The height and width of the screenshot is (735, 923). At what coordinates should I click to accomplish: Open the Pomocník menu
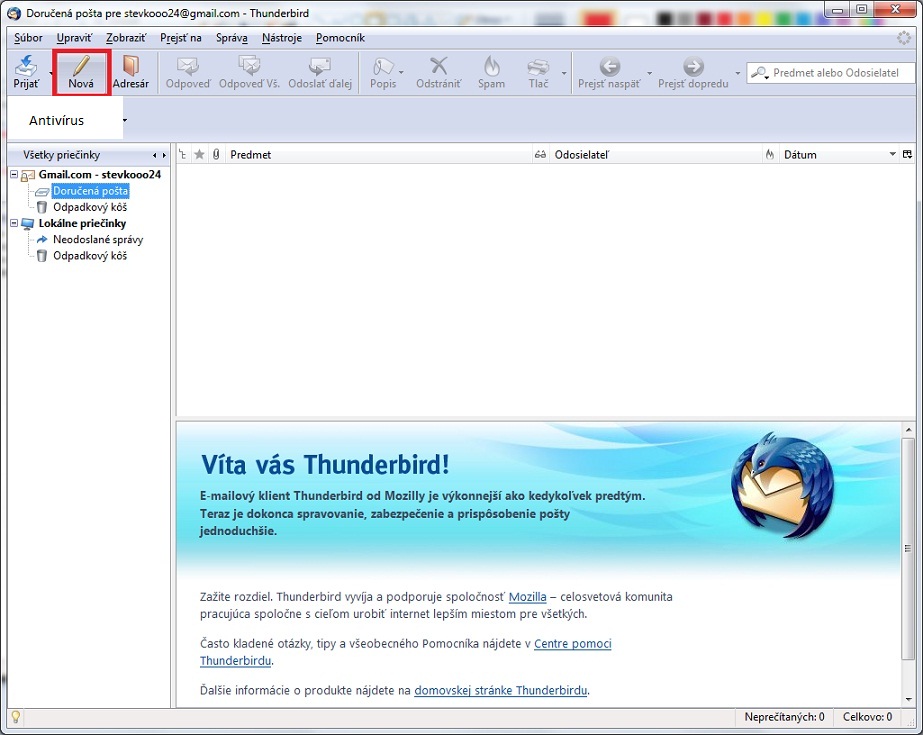click(340, 38)
